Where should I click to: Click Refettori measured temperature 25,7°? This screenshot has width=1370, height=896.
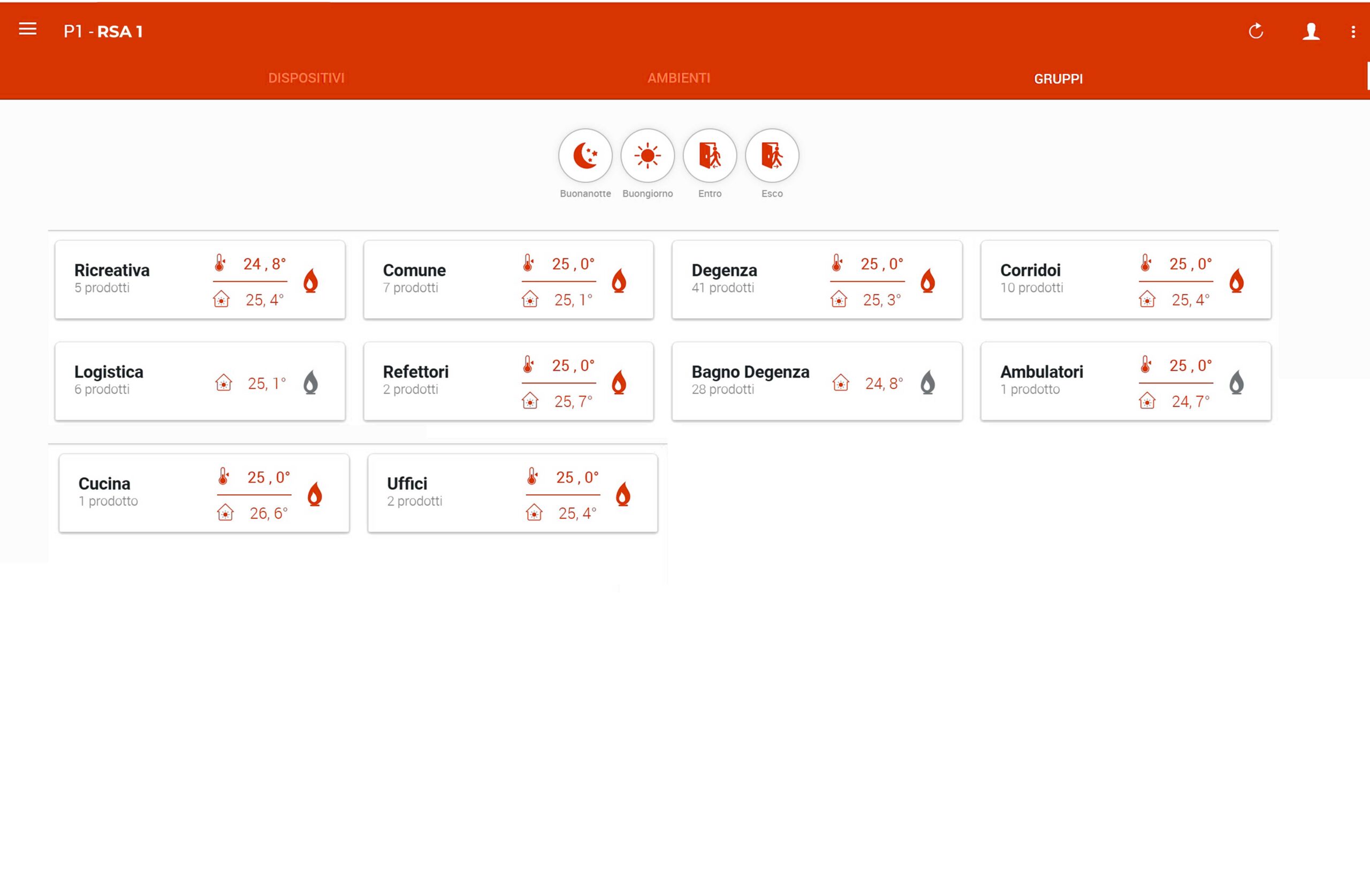pyautogui.click(x=573, y=401)
